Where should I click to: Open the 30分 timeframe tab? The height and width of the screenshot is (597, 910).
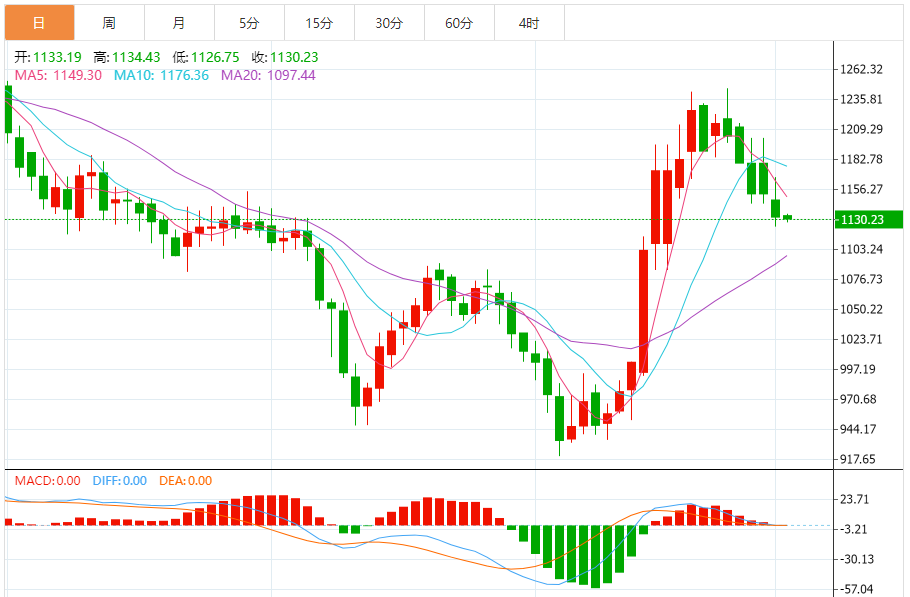tap(389, 23)
